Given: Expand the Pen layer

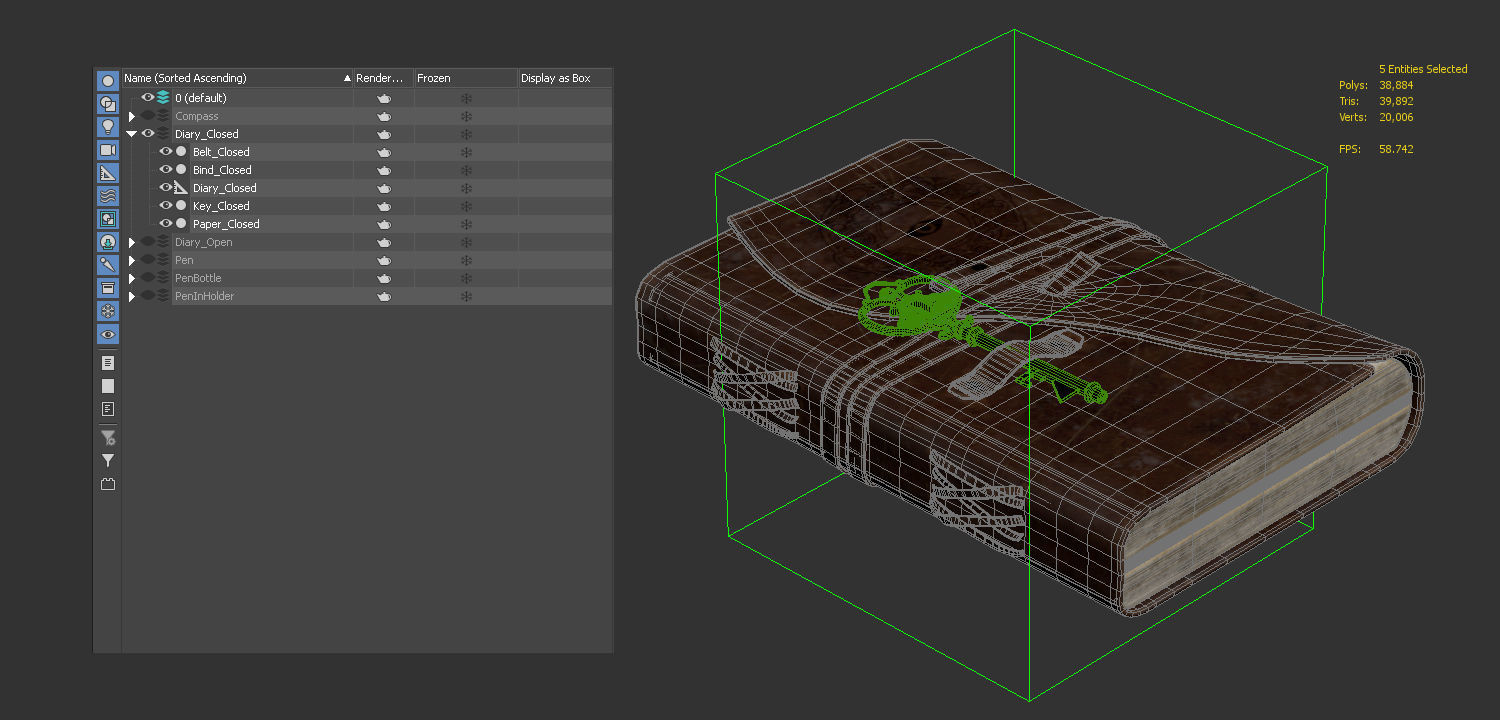Looking at the screenshot, I should tap(132, 260).
